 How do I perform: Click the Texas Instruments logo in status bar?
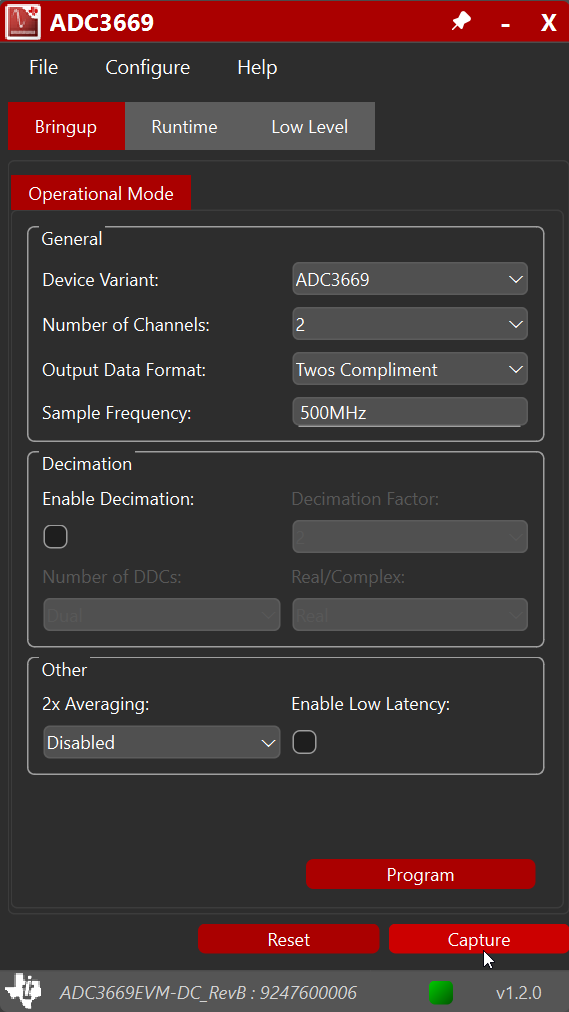(23, 991)
